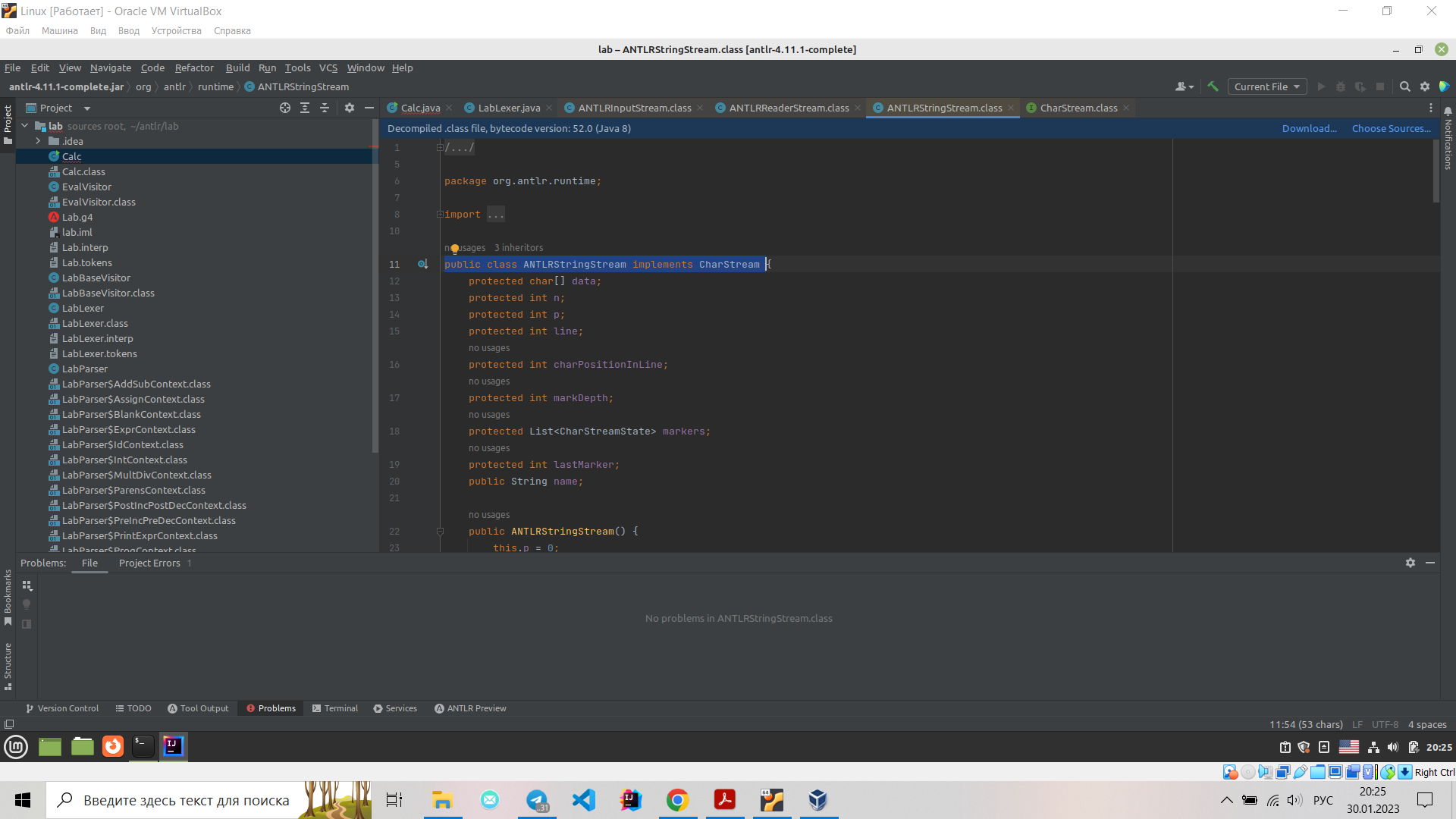Open IDE settings gear in toolbar
The width and height of the screenshot is (1456, 819).
[x=1424, y=86]
